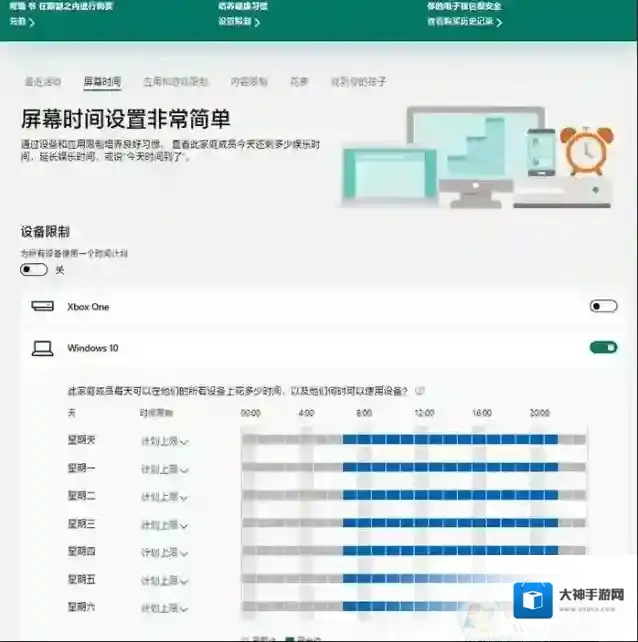
Task: Turn on the Xbox One screen time toggle
Action: pyautogui.click(x=603, y=306)
